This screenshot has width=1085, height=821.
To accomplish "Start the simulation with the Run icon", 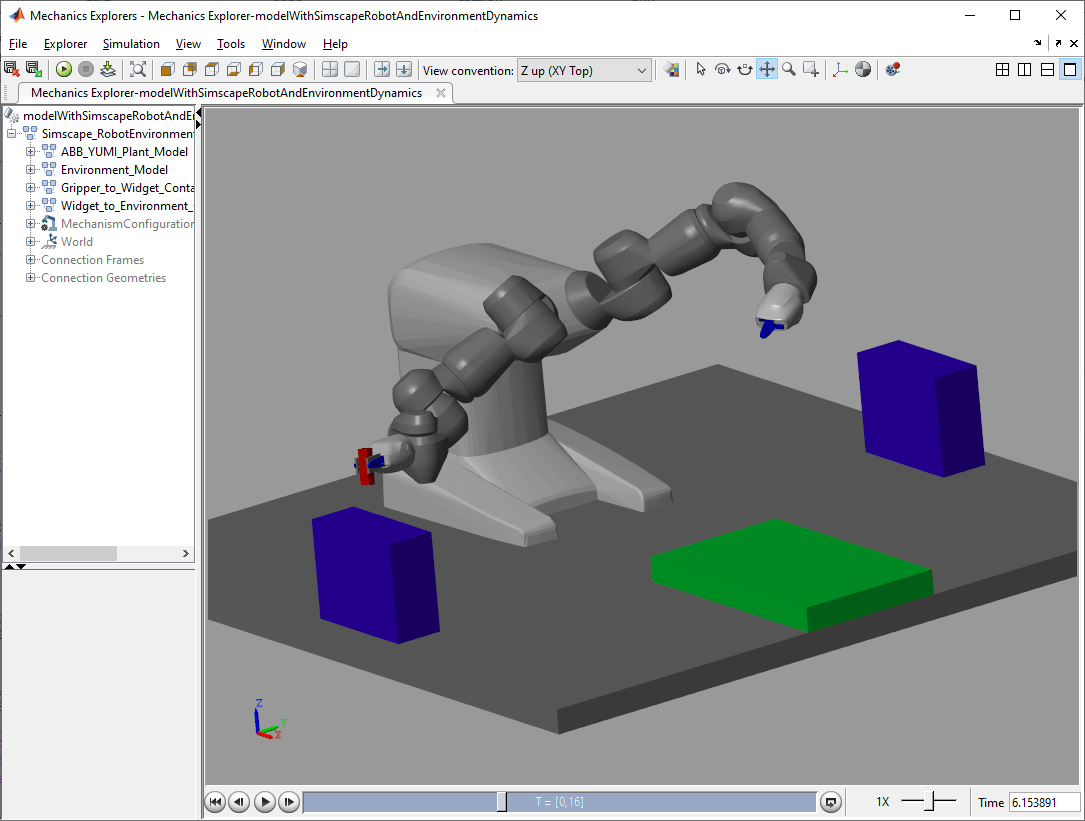I will pyautogui.click(x=63, y=68).
